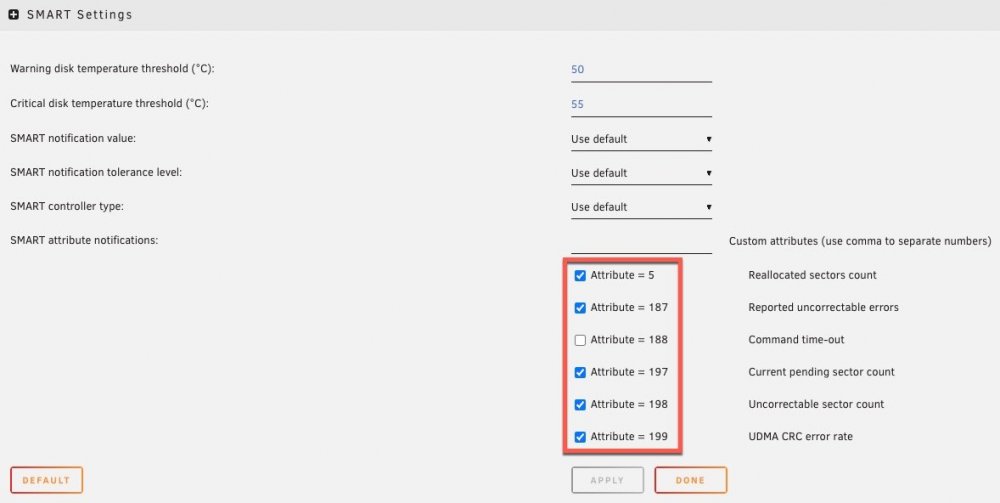Viewport: 1000px width, 503px height.
Task: Click the SMART Settings section title
Action: click(79, 14)
